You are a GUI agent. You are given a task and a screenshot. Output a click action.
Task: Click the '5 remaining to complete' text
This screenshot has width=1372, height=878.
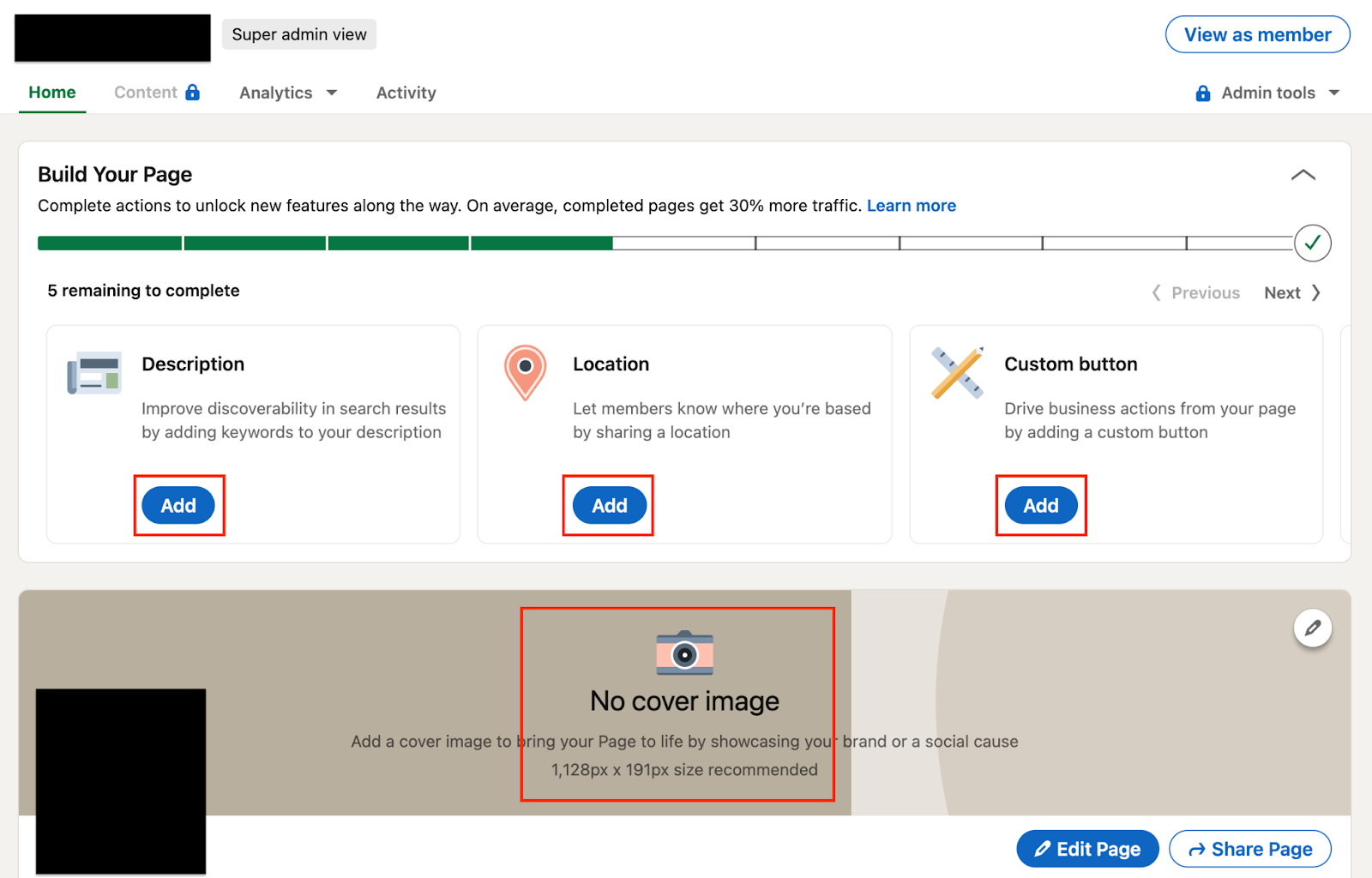tap(144, 291)
